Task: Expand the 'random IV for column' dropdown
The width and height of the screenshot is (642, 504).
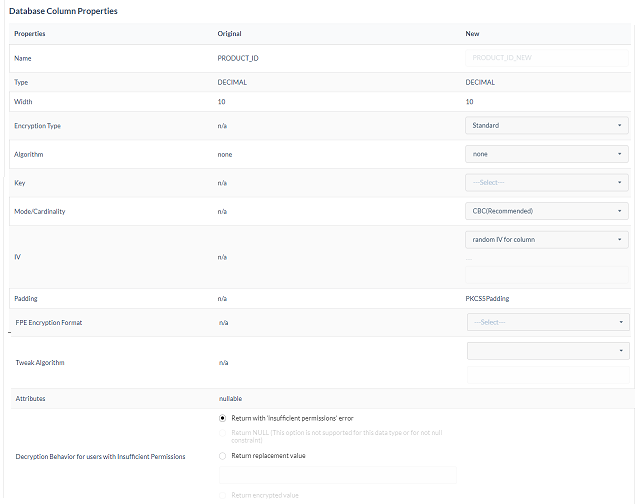Action: coord(547,240)
